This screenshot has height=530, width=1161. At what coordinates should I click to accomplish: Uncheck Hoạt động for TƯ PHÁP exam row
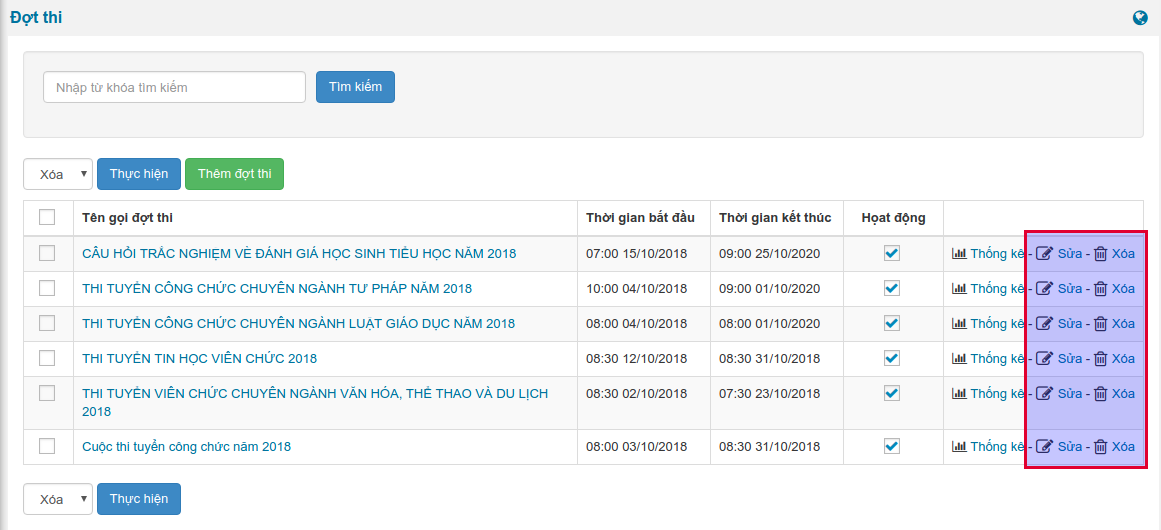pyautogui.click(x=892, y=288)
